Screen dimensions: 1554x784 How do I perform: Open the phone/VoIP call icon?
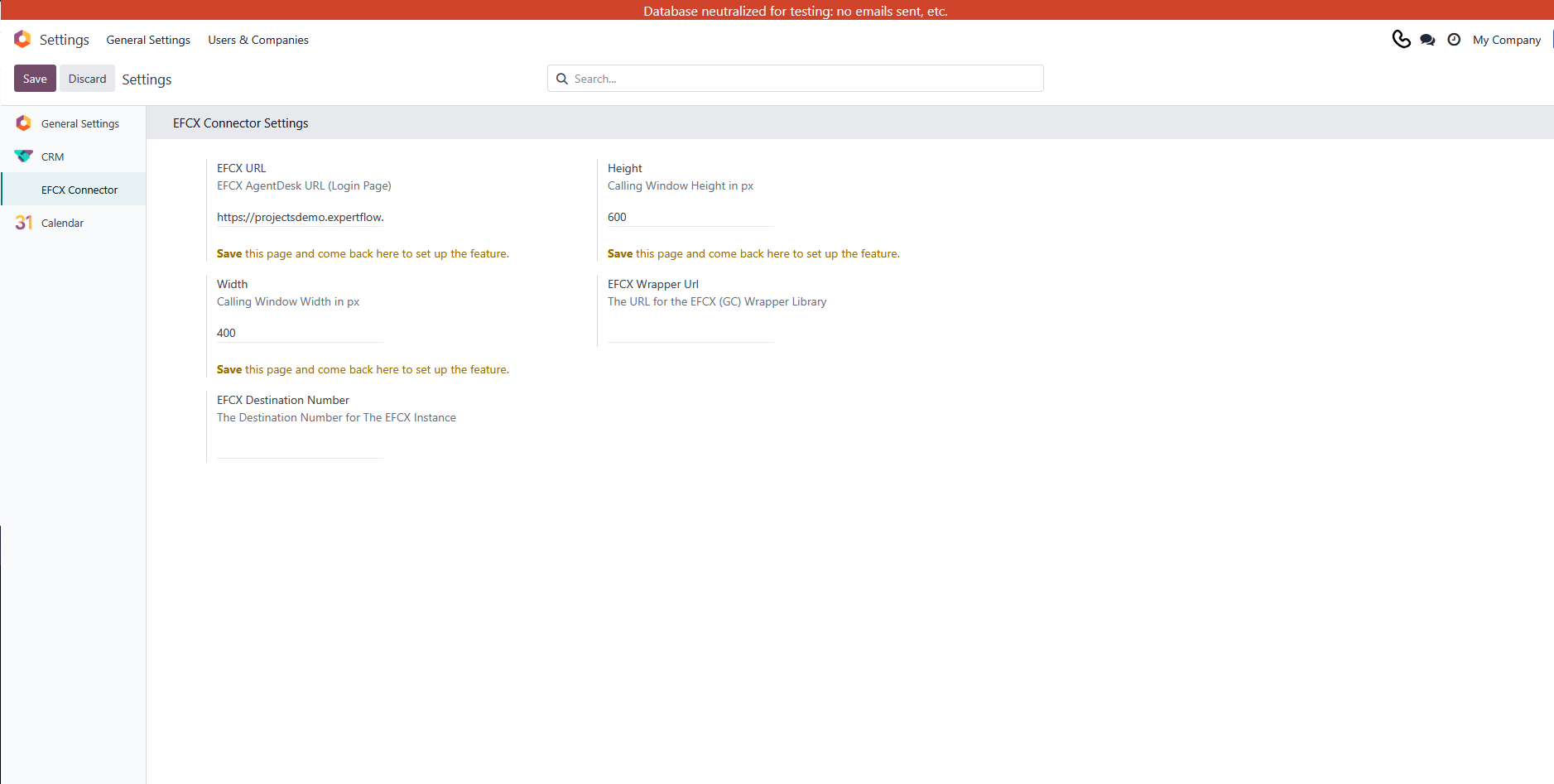click(x=1401, y=40)
